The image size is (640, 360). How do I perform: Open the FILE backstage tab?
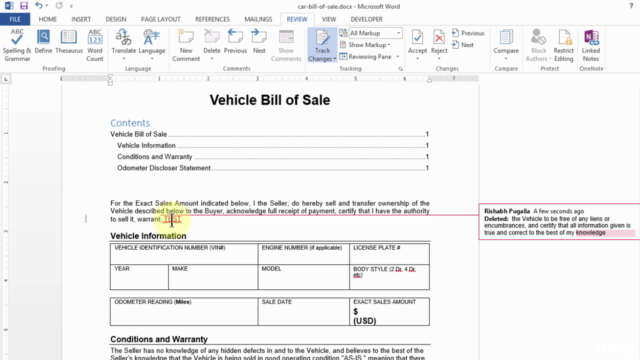(15, 19)
